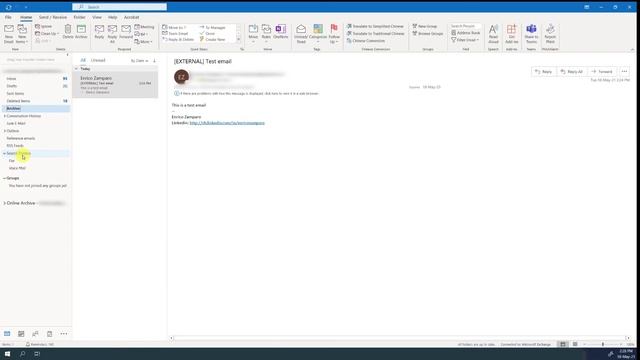Click the Get Add-ins icon

pyautogui.click(x=511, y=33)
